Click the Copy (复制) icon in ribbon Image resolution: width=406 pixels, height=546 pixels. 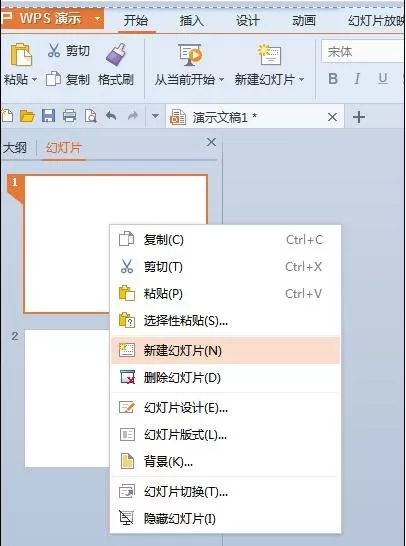coord(53,79)
